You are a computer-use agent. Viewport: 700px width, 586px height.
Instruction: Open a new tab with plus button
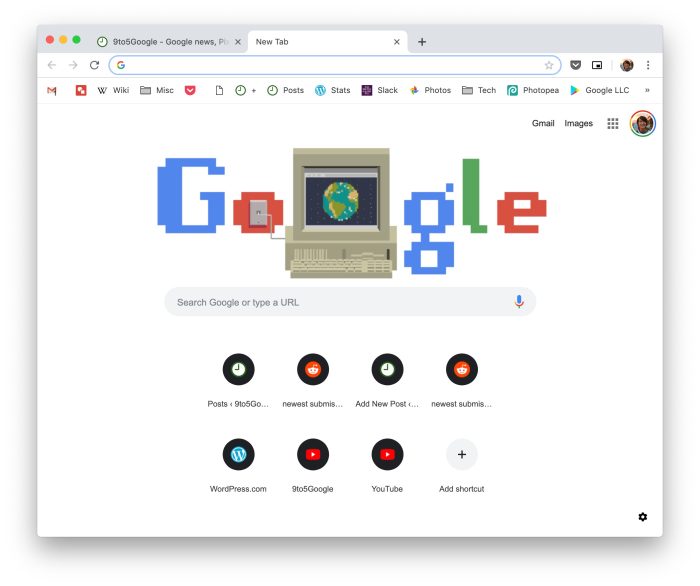[421, 42]
